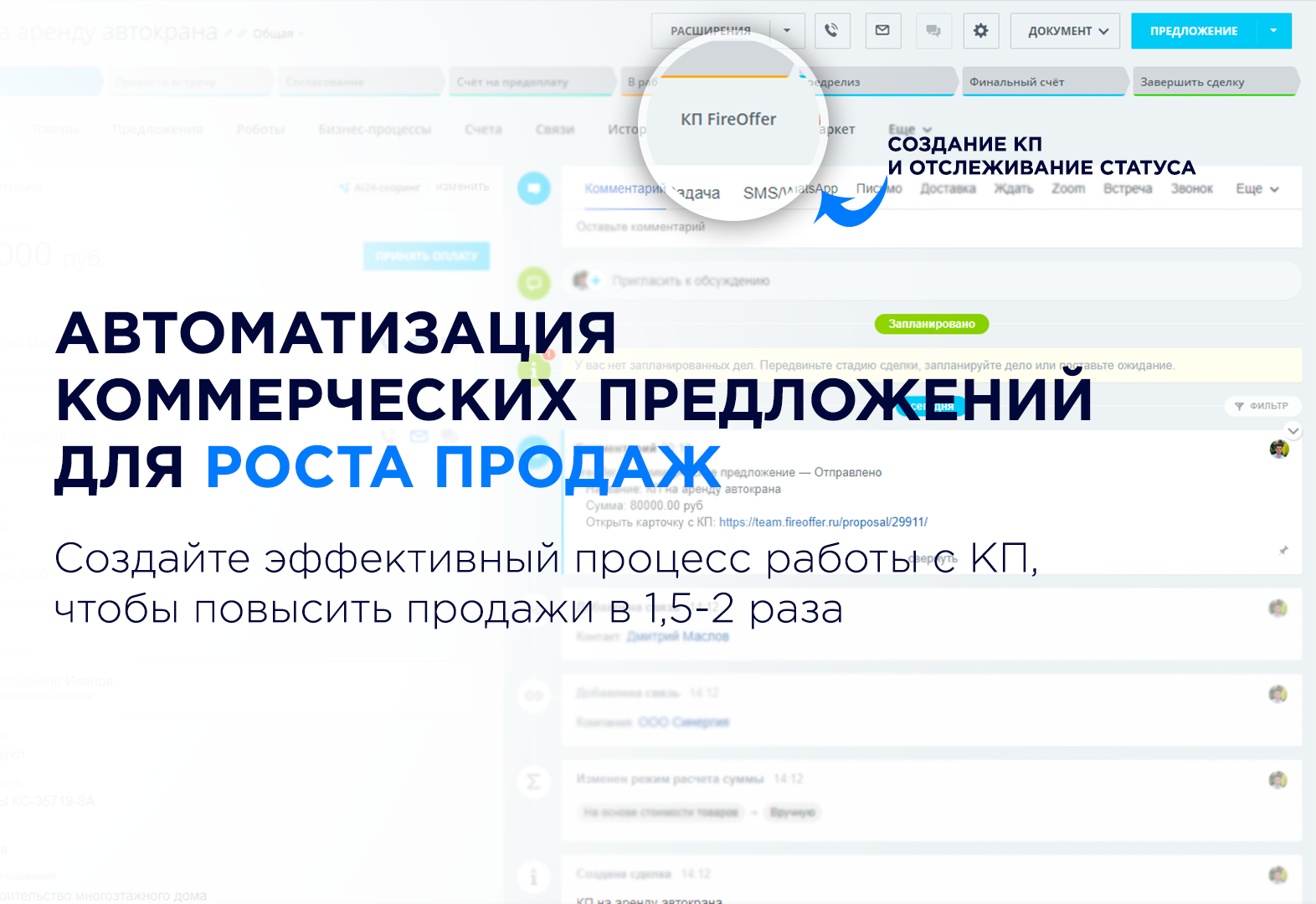Open settings with the gear icon
Viewport: 1316px width, 904px height.
pos(981,31)
